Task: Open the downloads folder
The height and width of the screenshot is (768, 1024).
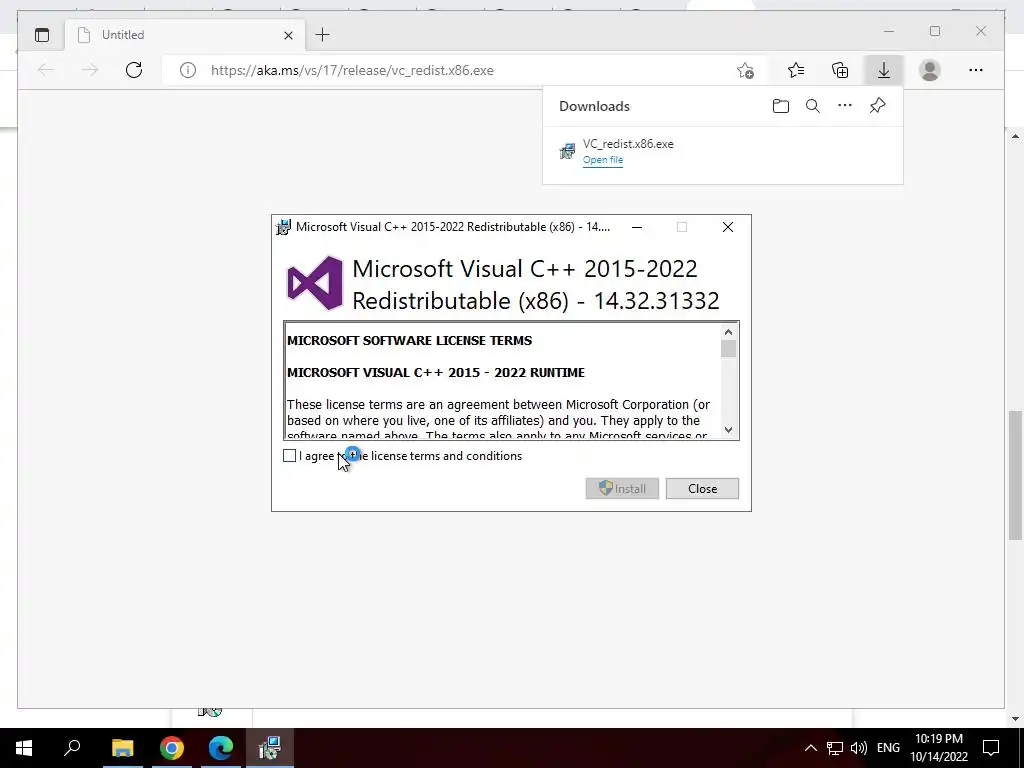Action: pos(780,106)
